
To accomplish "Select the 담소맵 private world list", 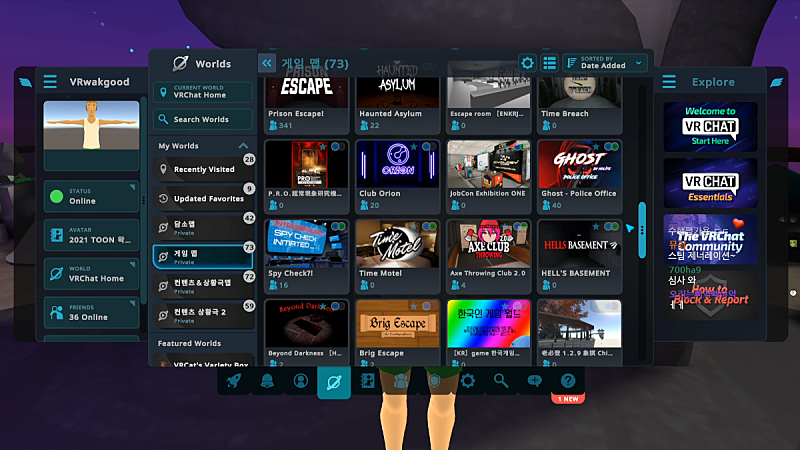I will [x=203, y=228].
